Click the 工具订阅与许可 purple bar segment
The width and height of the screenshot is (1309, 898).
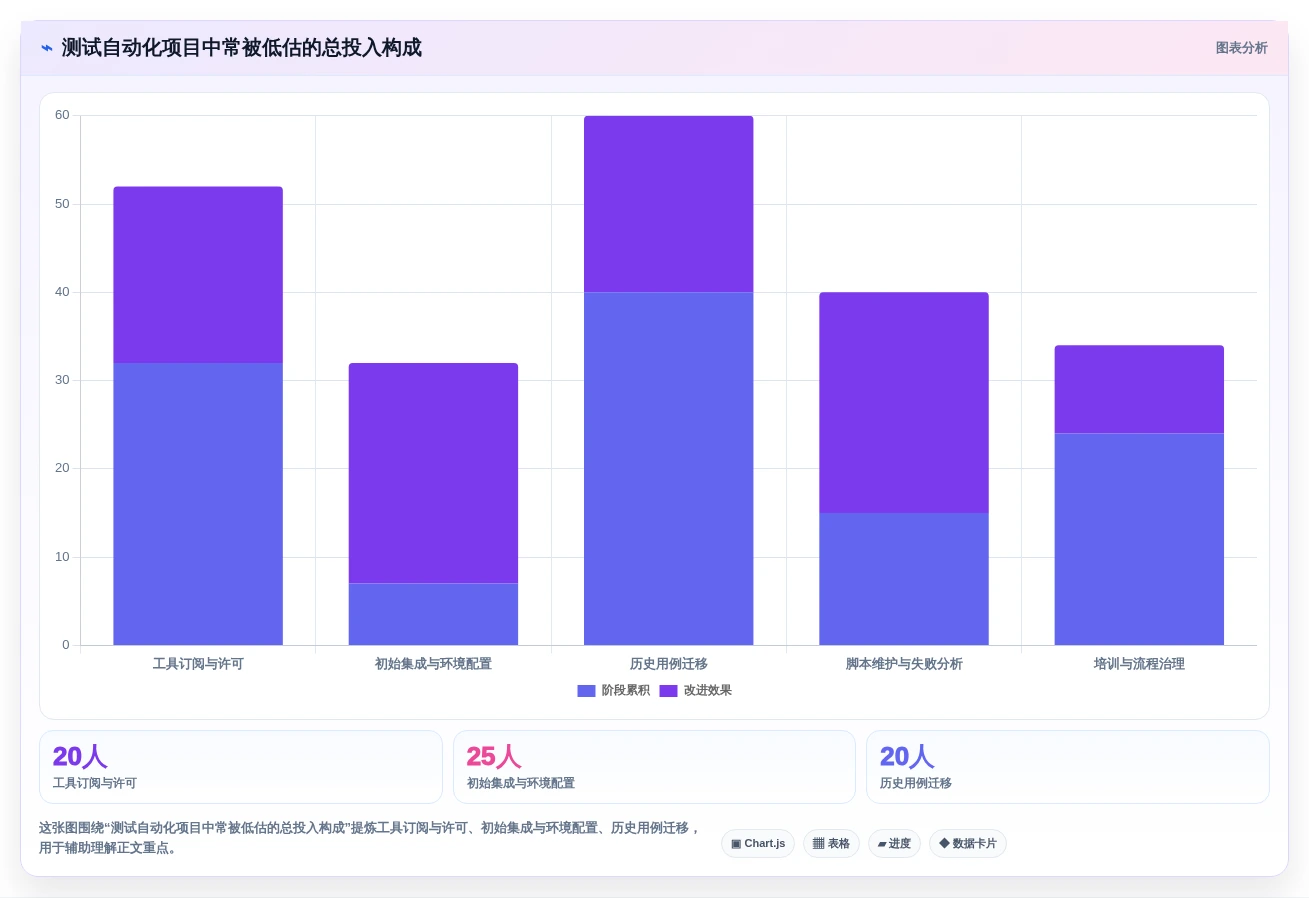[x=198, y=275]
